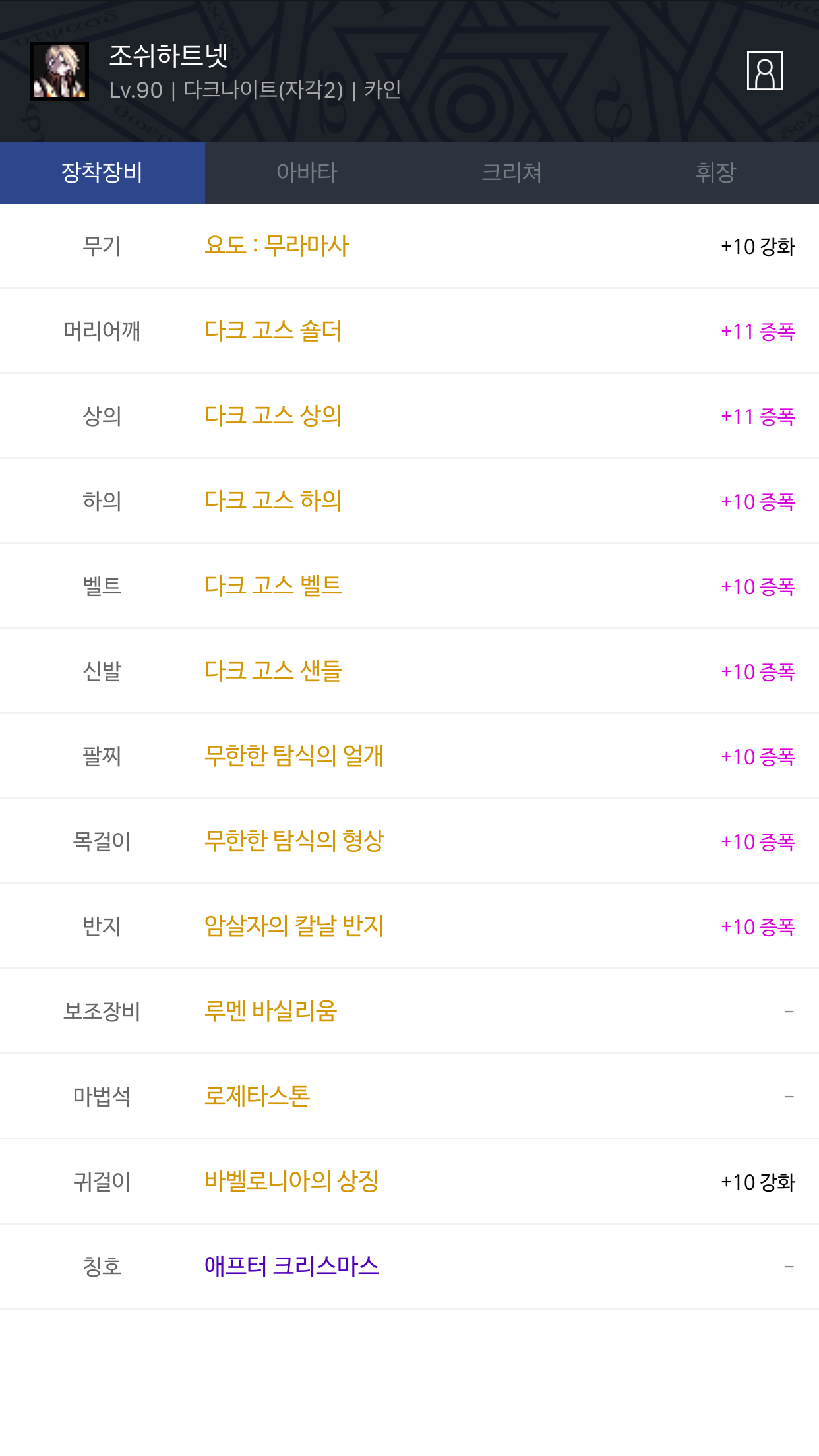This screenshot has height=1456, width=819.
Task: Switch to the 아바타 tab
Action: [x=307, y=173]
